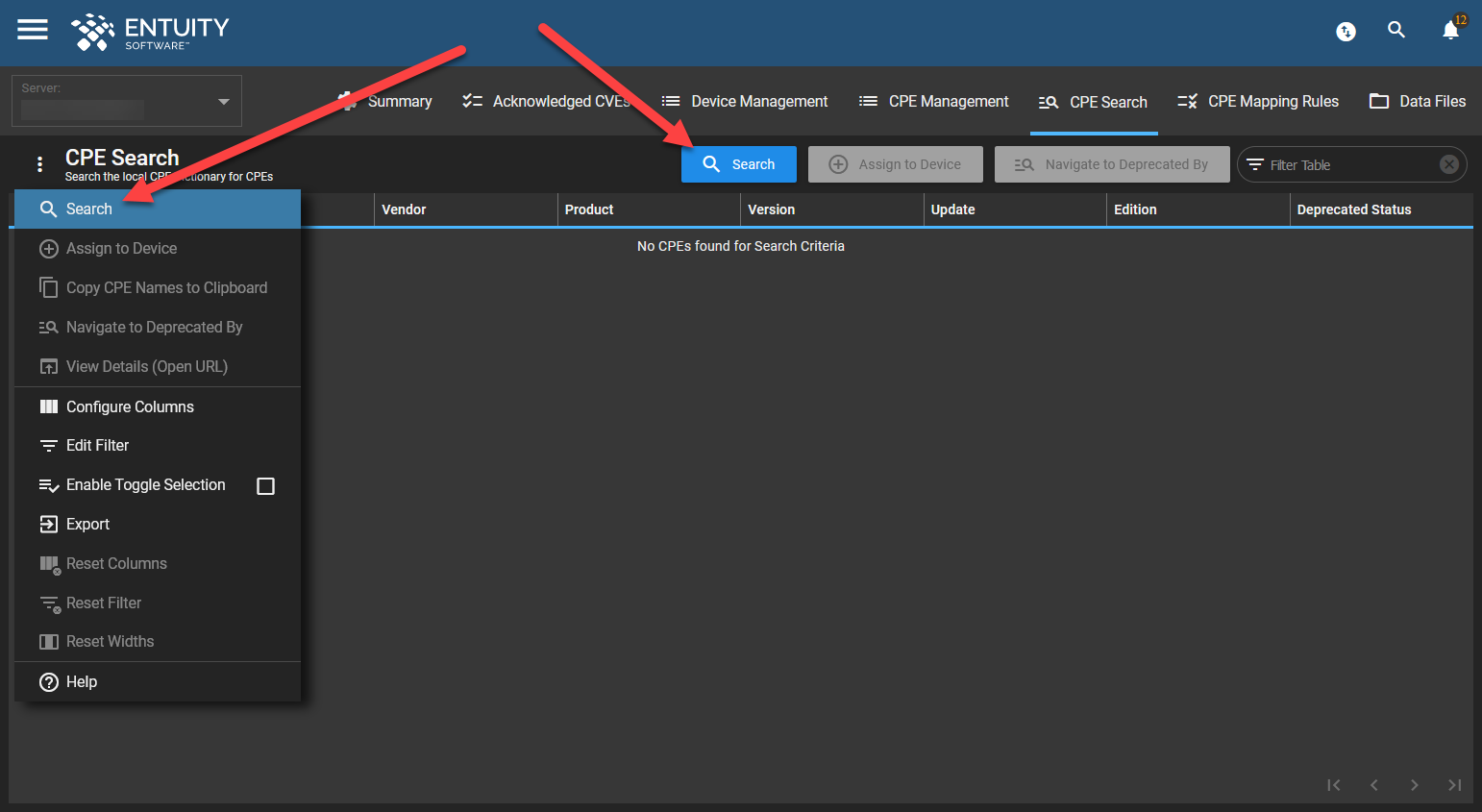Clear the Filter Table field with X
Viewport: 1482px width, 812px height.
(x=1449, y=164)
